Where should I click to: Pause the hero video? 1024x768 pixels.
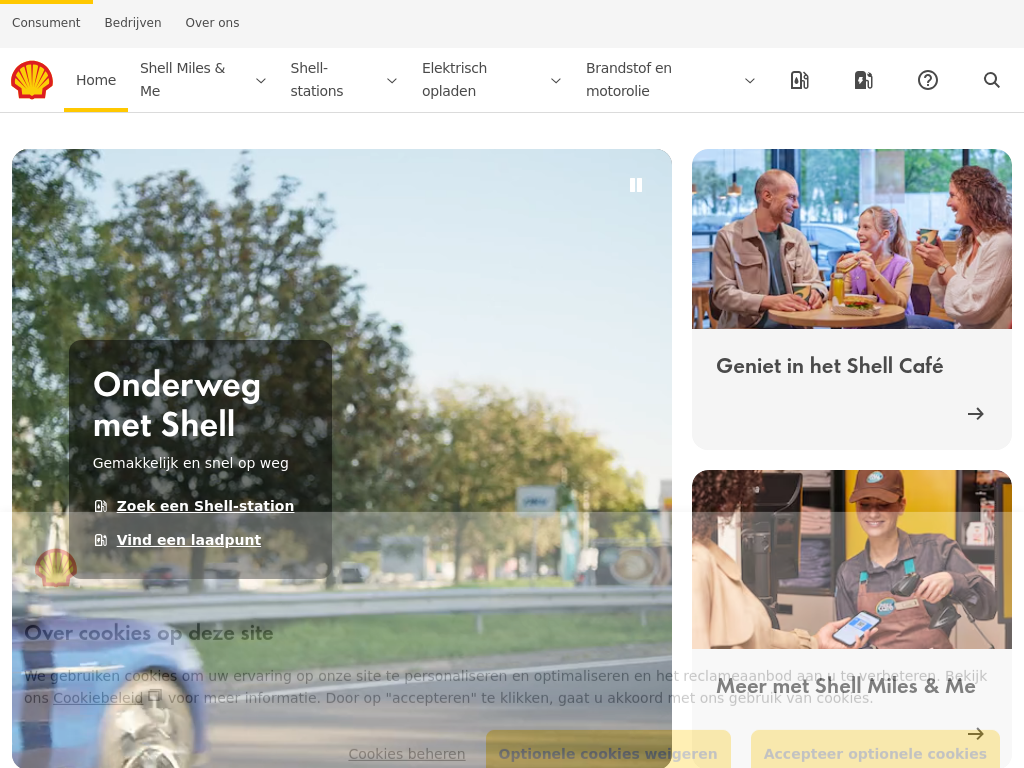coord(635,185)
